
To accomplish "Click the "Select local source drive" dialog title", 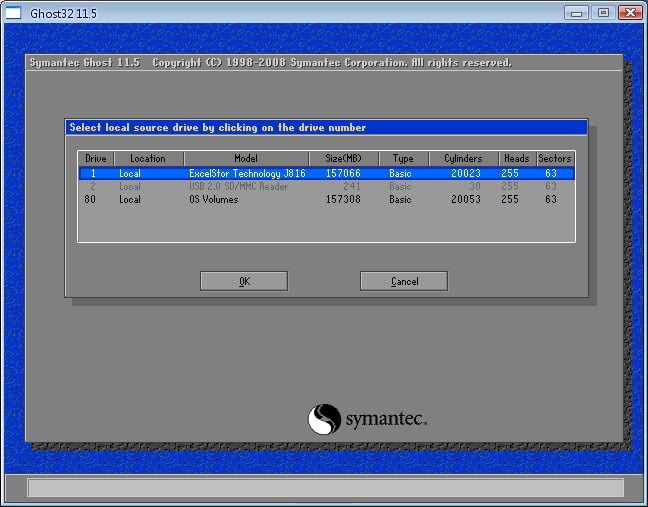I will pos(218,127).
